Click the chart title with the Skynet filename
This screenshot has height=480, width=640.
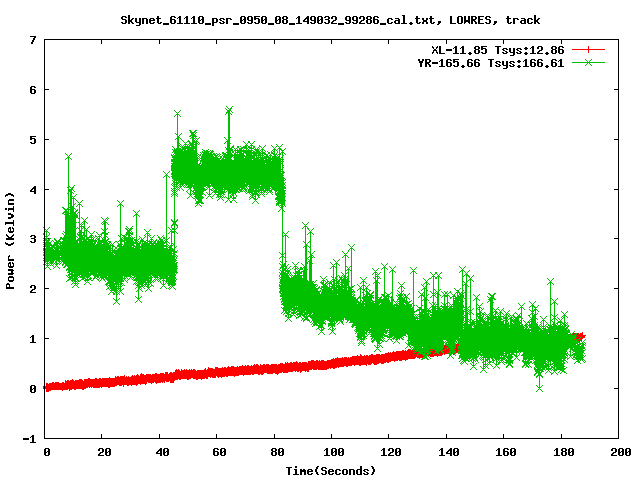[x=331, y=19]
